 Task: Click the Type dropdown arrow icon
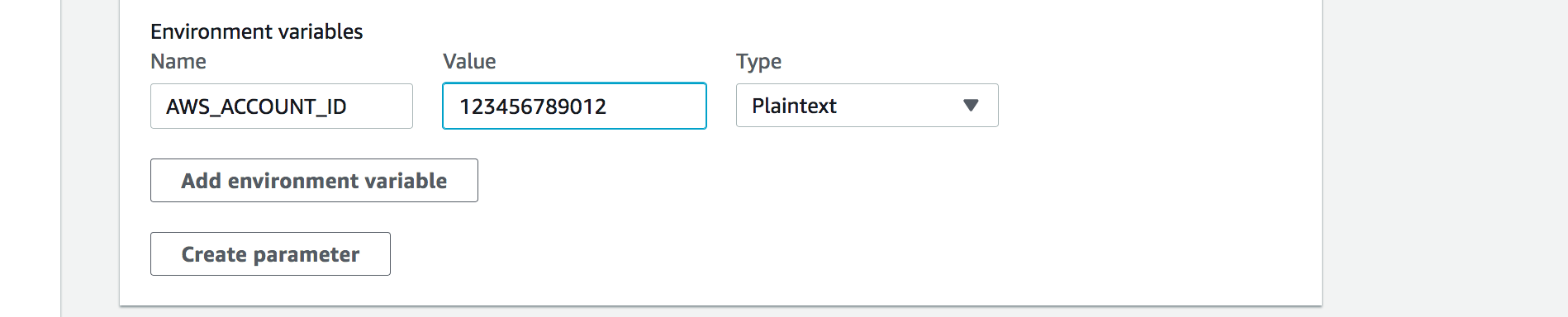click(x=971, y=106)
